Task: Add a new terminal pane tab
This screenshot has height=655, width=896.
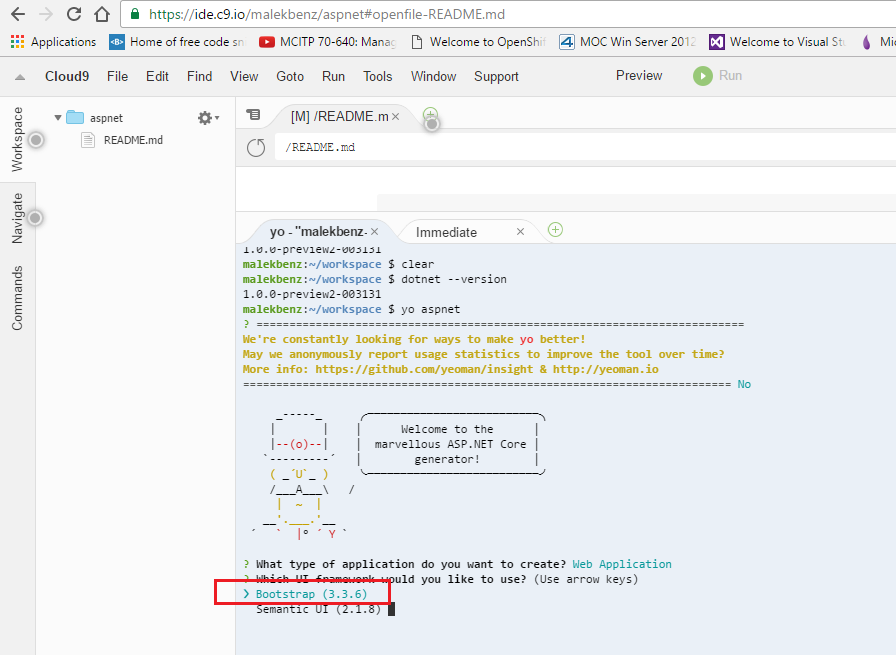Action: click(555, 230)
